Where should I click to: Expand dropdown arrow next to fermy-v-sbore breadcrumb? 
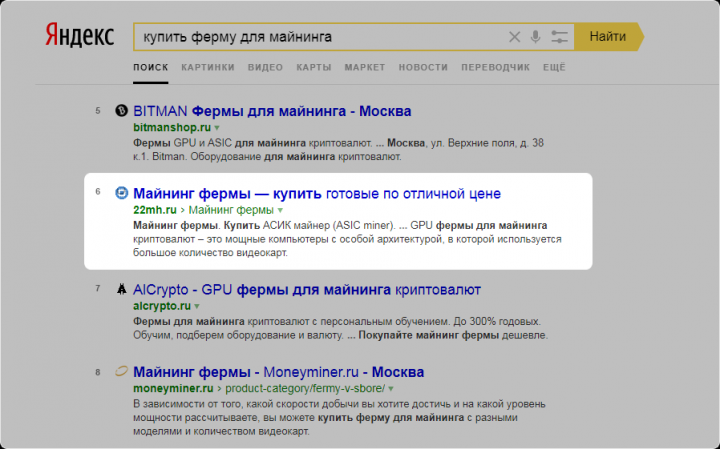click(391, 389)
